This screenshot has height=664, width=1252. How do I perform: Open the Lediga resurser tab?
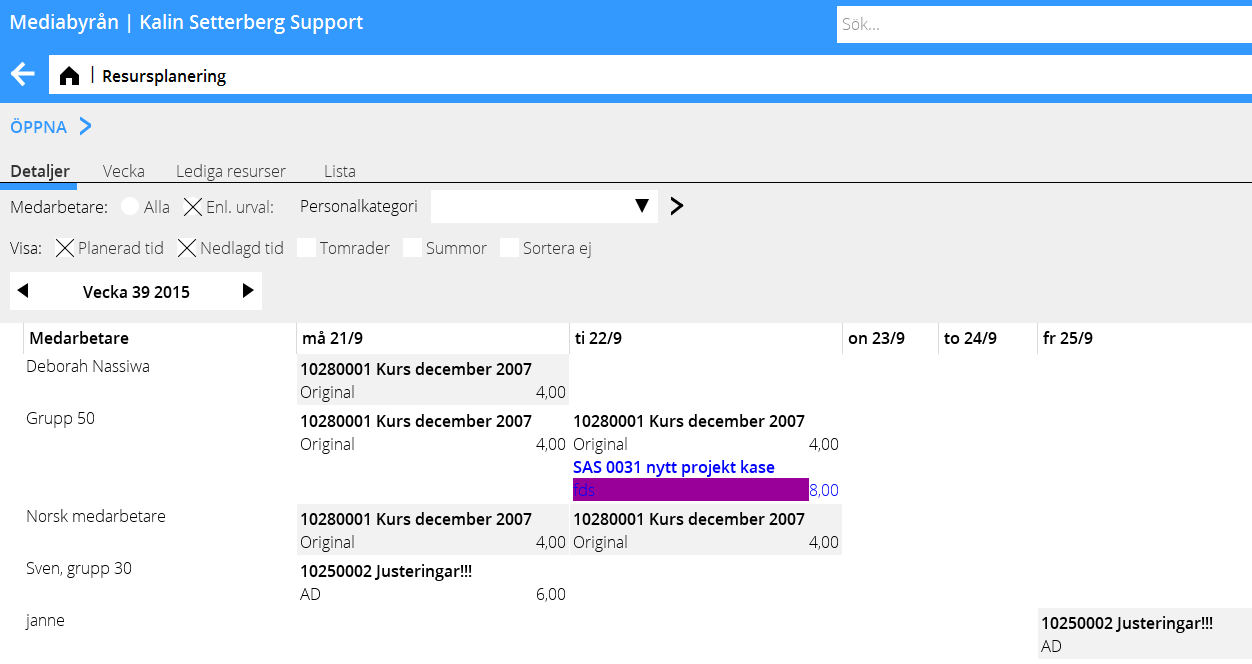(x=231, y=171)
